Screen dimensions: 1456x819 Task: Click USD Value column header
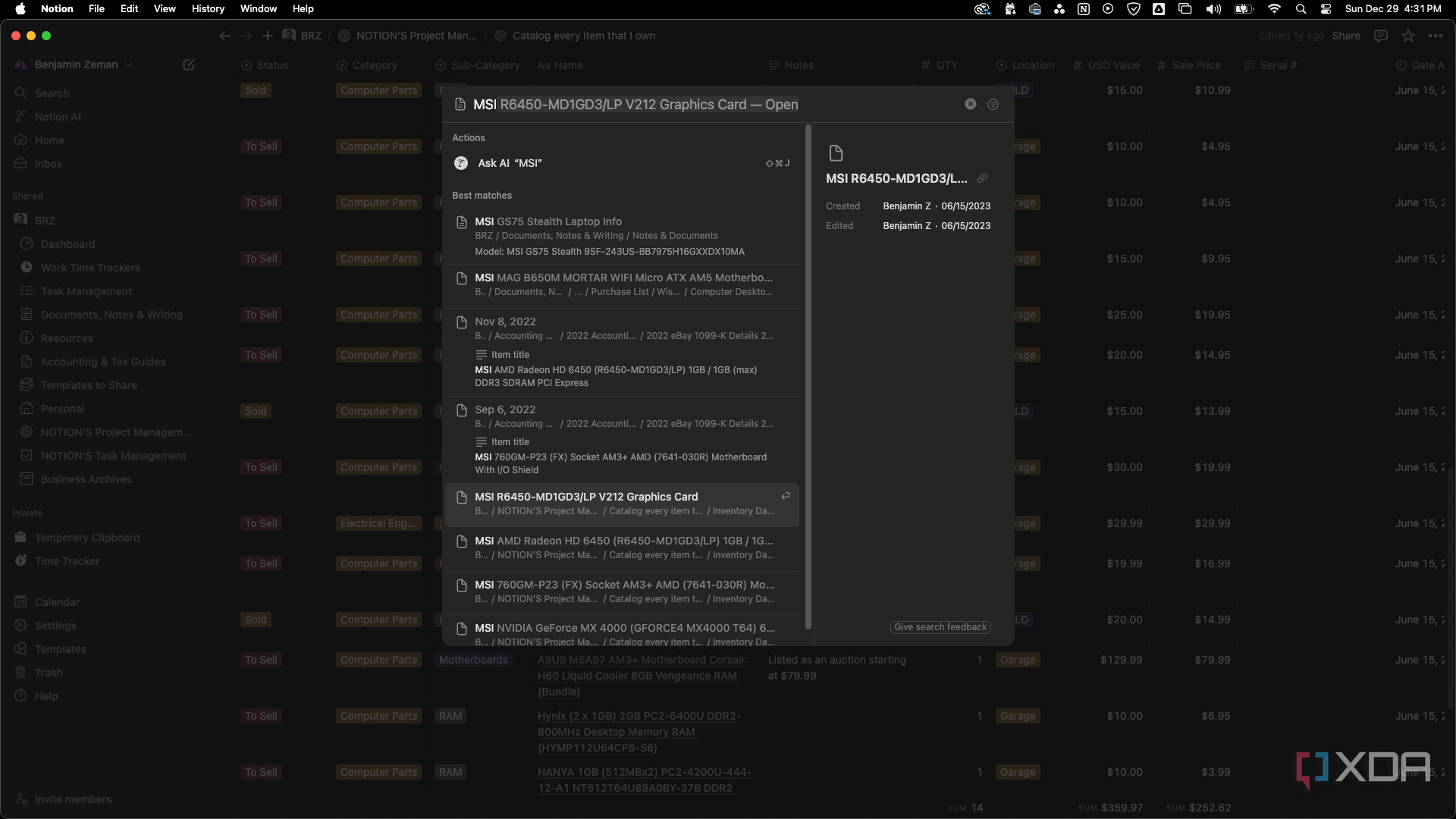coord(1106,65)
